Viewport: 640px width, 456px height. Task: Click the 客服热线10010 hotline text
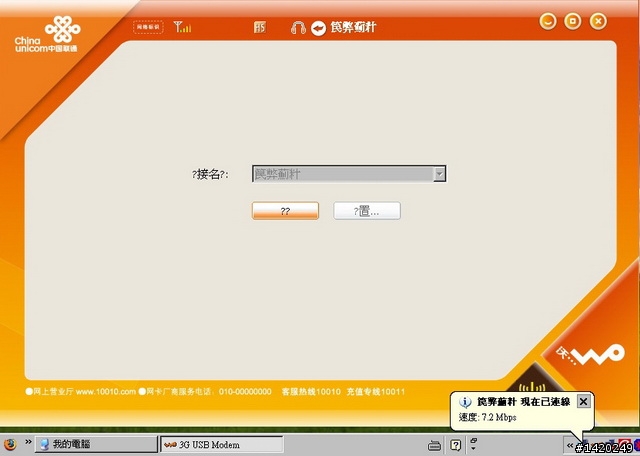(x=311, y=391)
